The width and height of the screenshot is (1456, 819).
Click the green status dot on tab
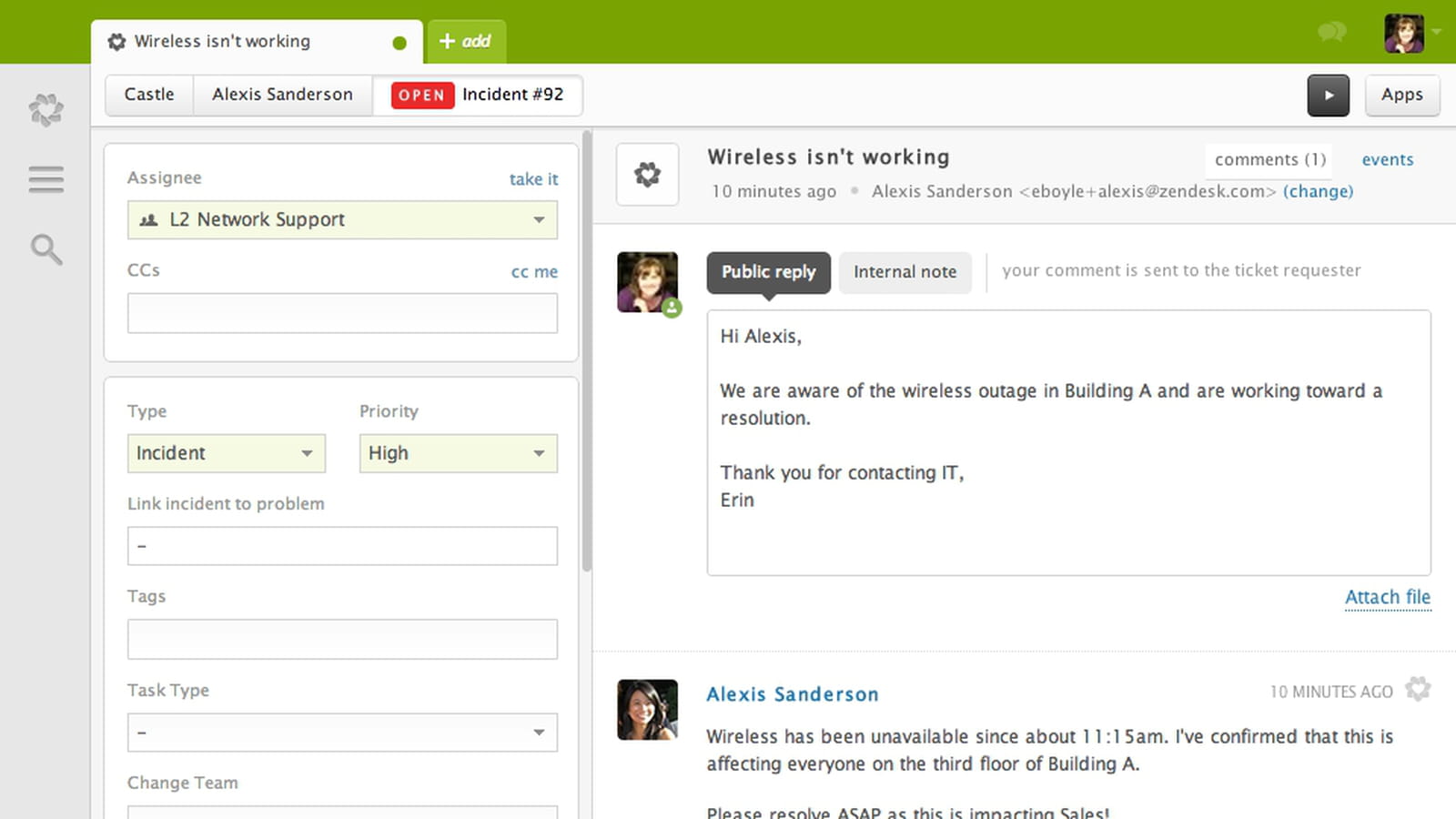pos(399,43)
